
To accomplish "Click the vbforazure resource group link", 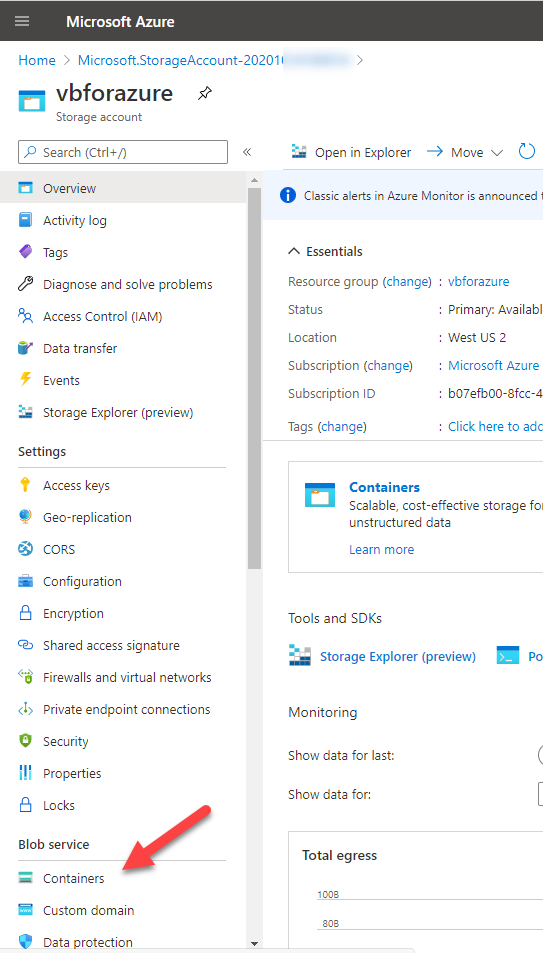I will click(479, 281).
